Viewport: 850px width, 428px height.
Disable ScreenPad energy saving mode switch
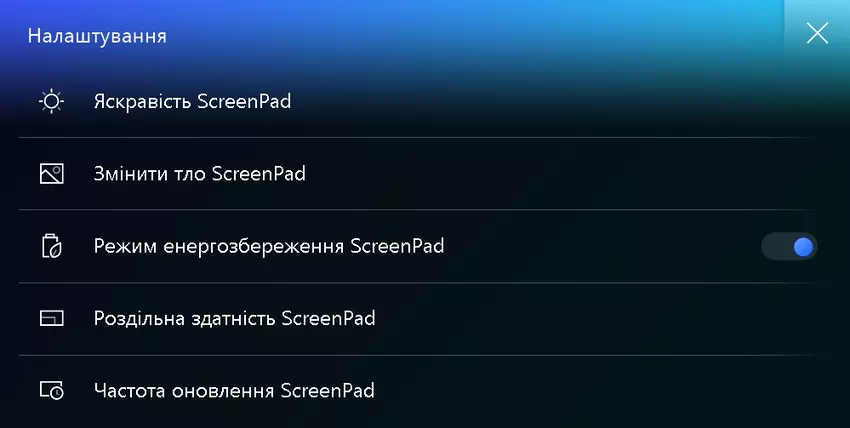click(789, 247)
